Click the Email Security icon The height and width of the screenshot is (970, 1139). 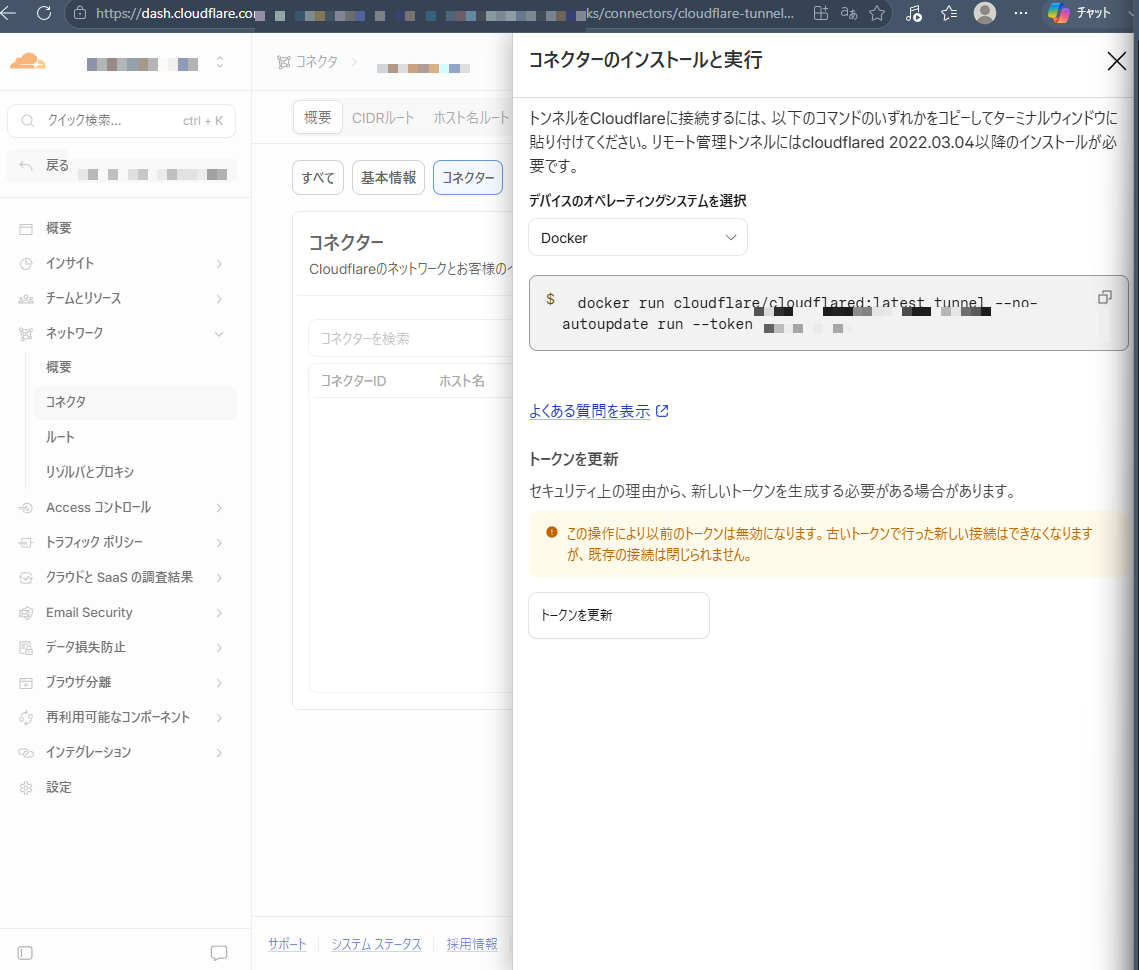pos(26,613)
